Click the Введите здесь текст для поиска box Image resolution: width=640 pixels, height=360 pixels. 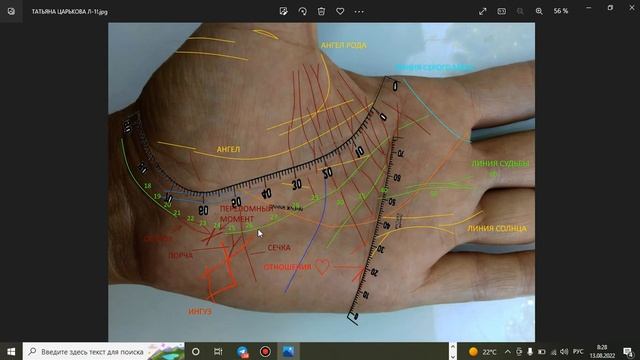click(x=104, y=351)
